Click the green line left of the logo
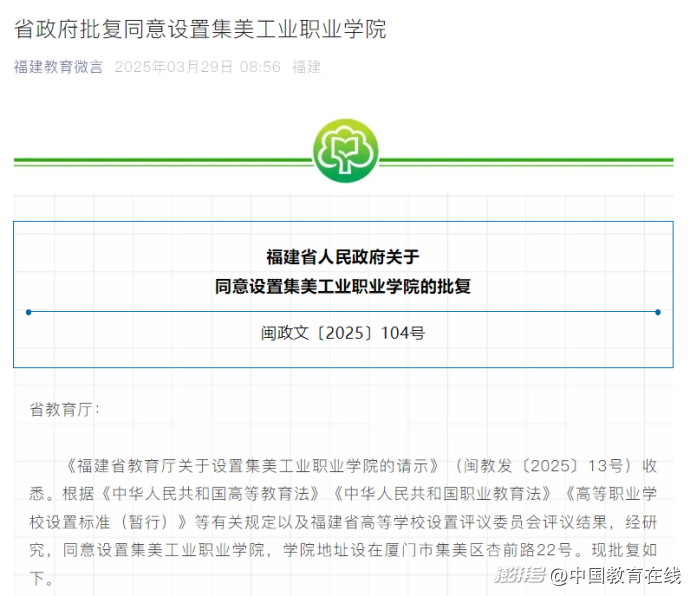 point(160,160)
